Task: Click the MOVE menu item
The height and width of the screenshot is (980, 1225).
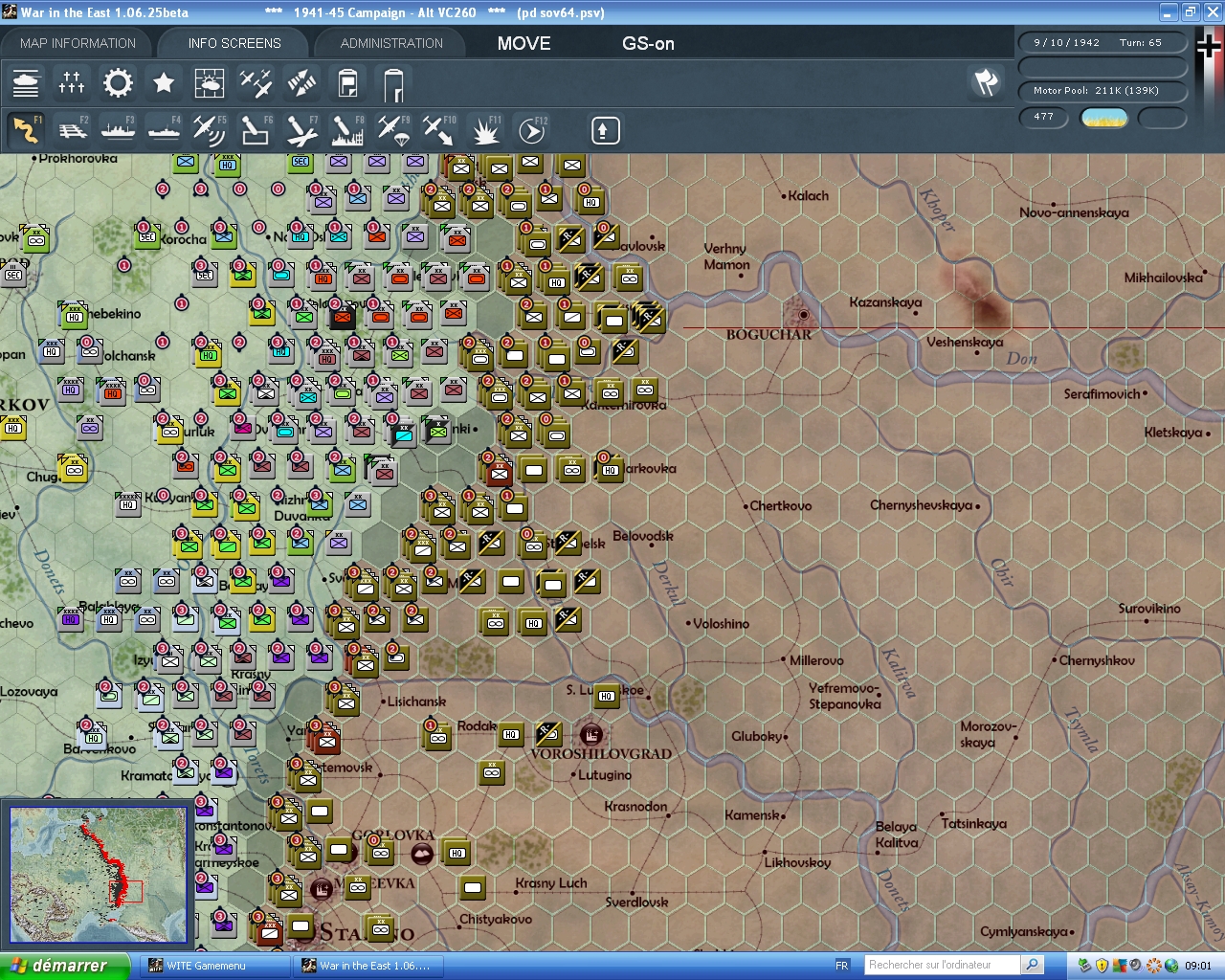Action: coord(523,43)
